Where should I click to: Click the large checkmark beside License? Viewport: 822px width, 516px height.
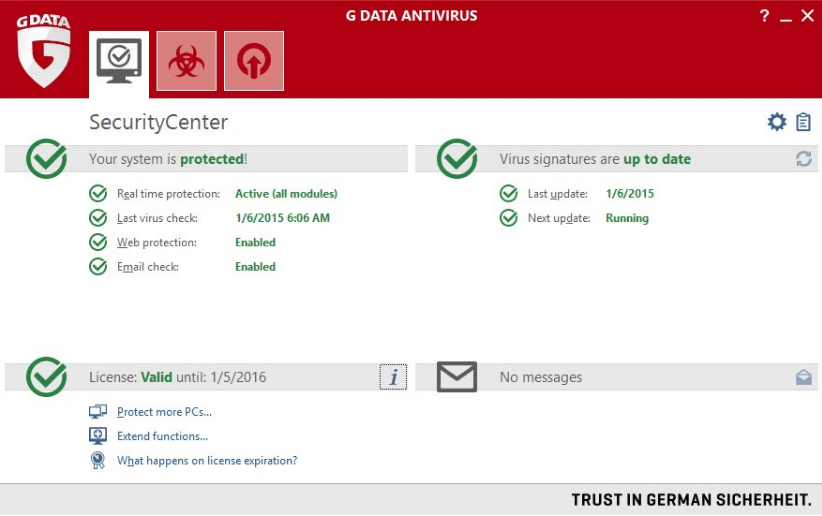(x=47, y=377)
